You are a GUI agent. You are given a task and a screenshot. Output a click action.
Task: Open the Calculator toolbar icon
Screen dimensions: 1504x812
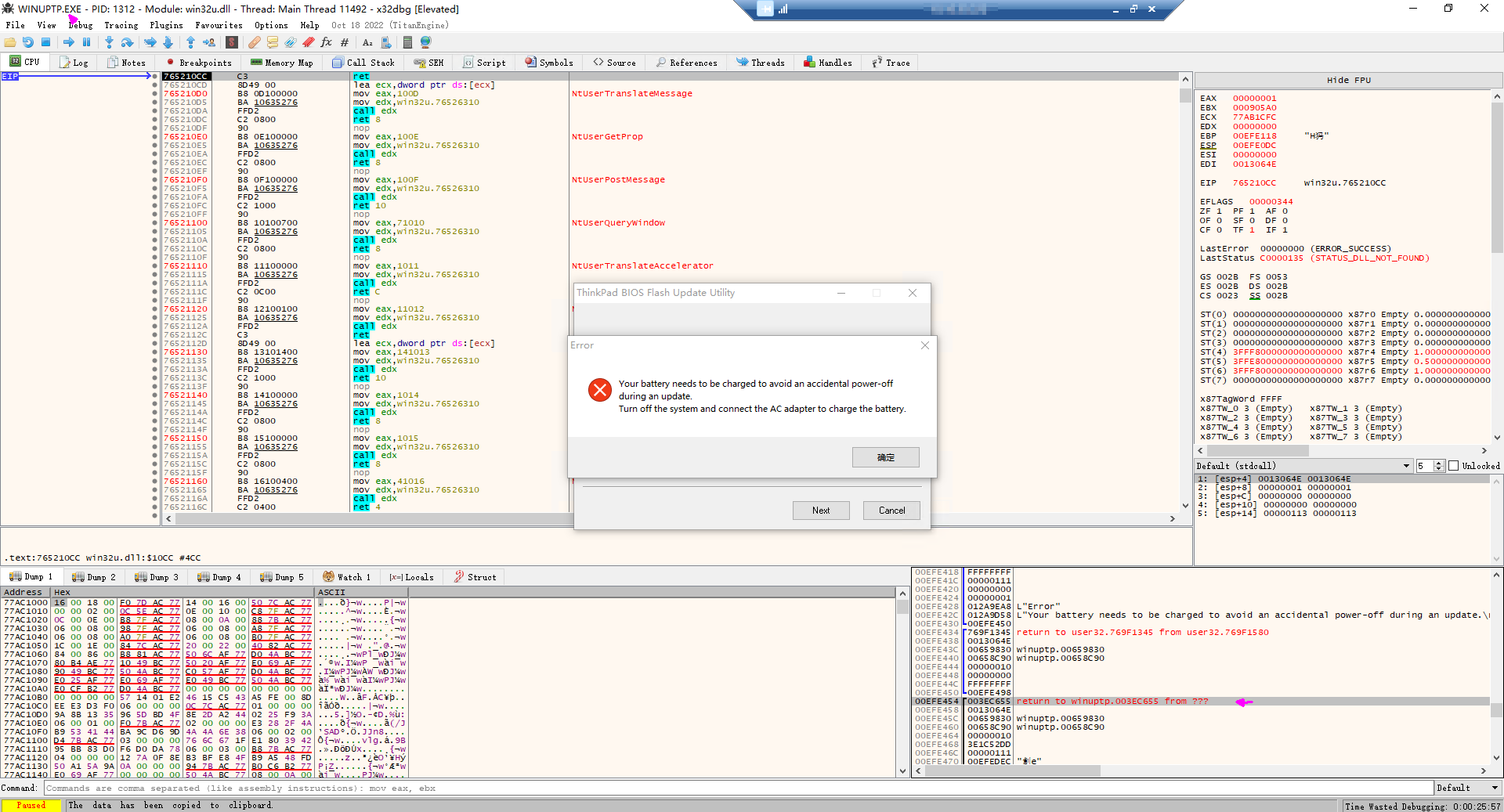pyautogui.click(x=408, y=42)
